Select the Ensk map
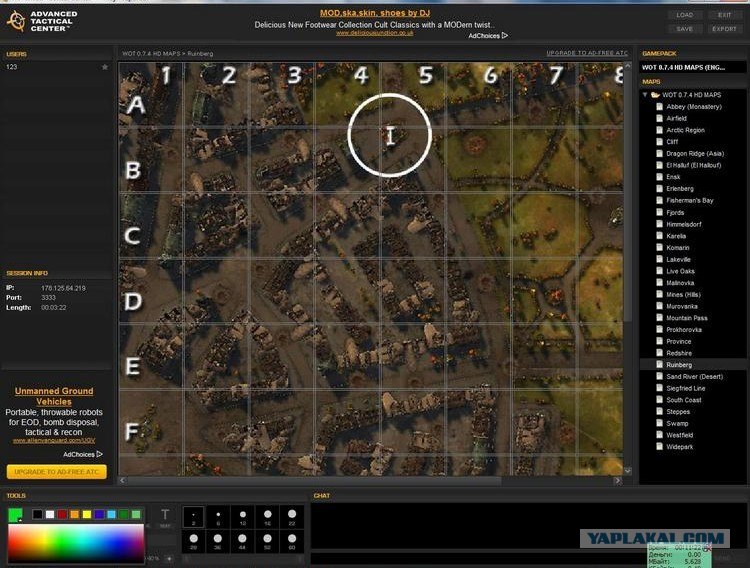 click(673, 177)
